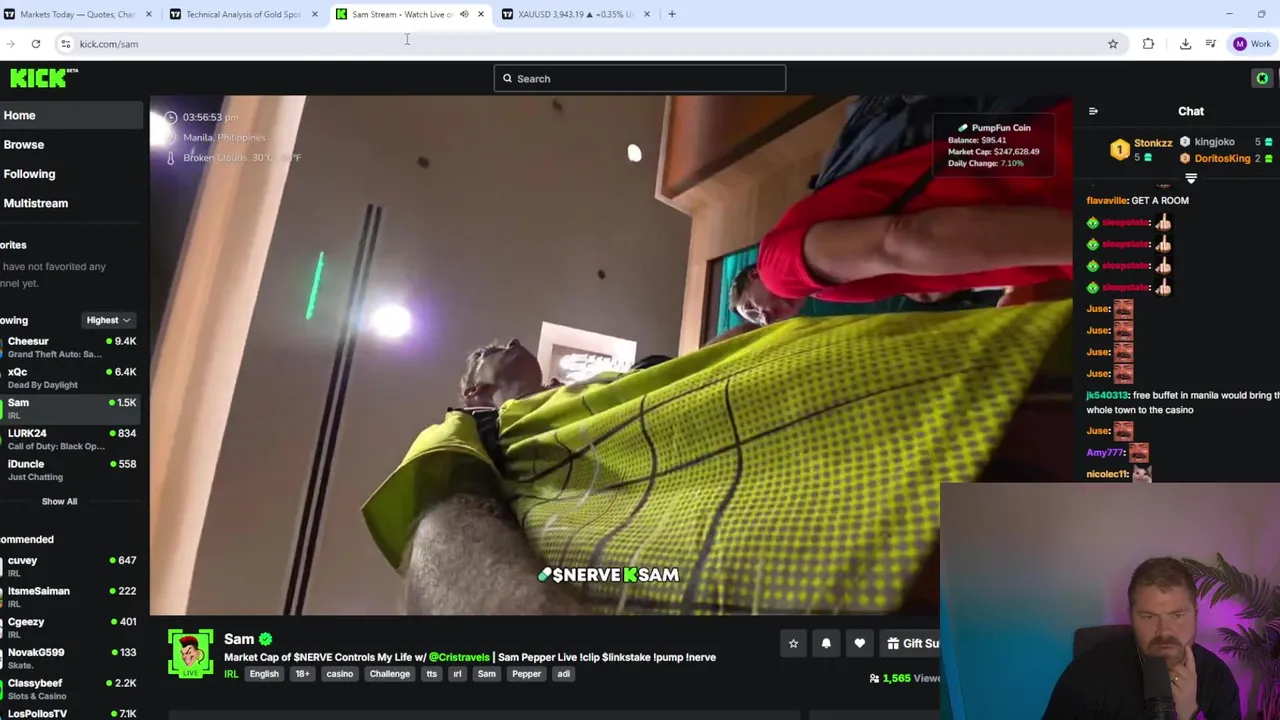
Task: Open iDuncle Just Chatting channel
Action: pyautogui.click(x=70, y=470)
